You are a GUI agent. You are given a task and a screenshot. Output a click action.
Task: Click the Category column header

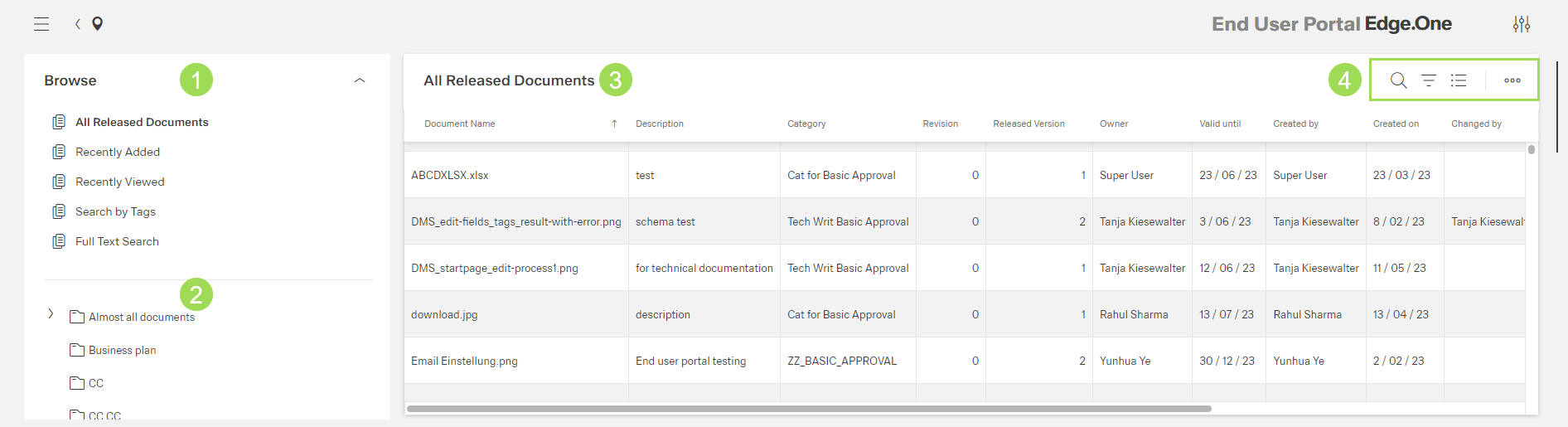point(806,124)
